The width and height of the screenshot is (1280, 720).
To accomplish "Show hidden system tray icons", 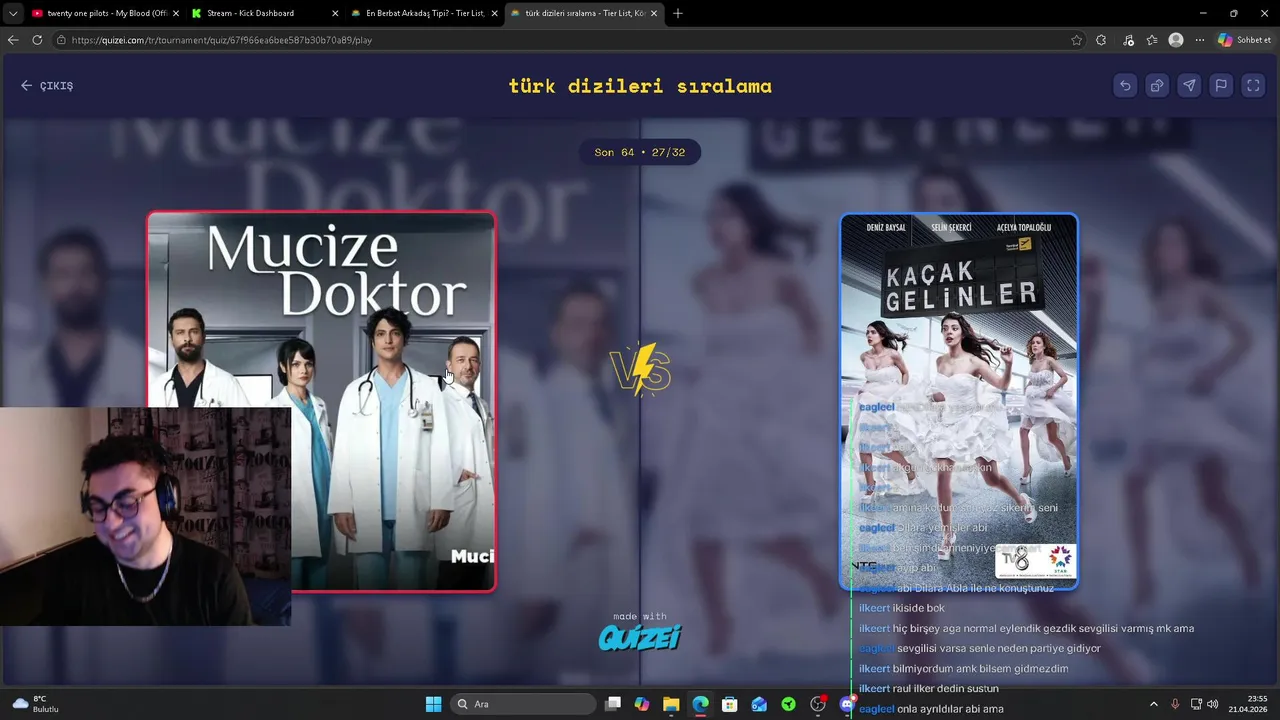I will click(1153, 704).
